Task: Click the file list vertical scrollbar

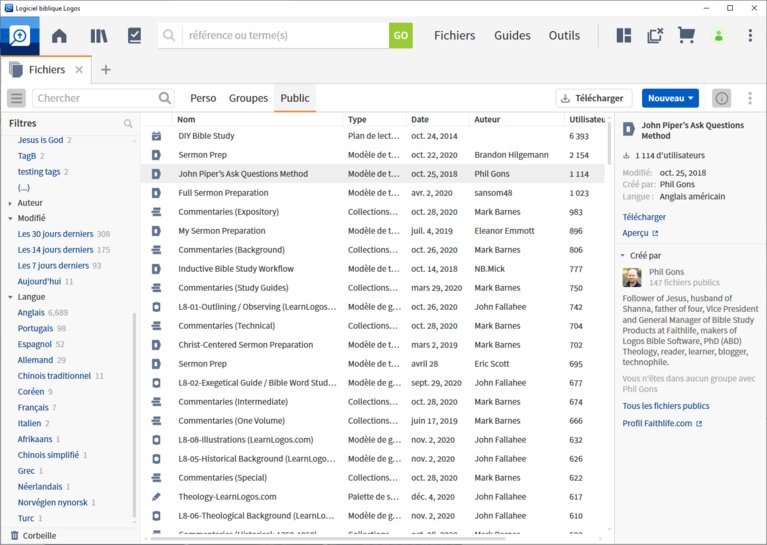Action: [609, 143]
